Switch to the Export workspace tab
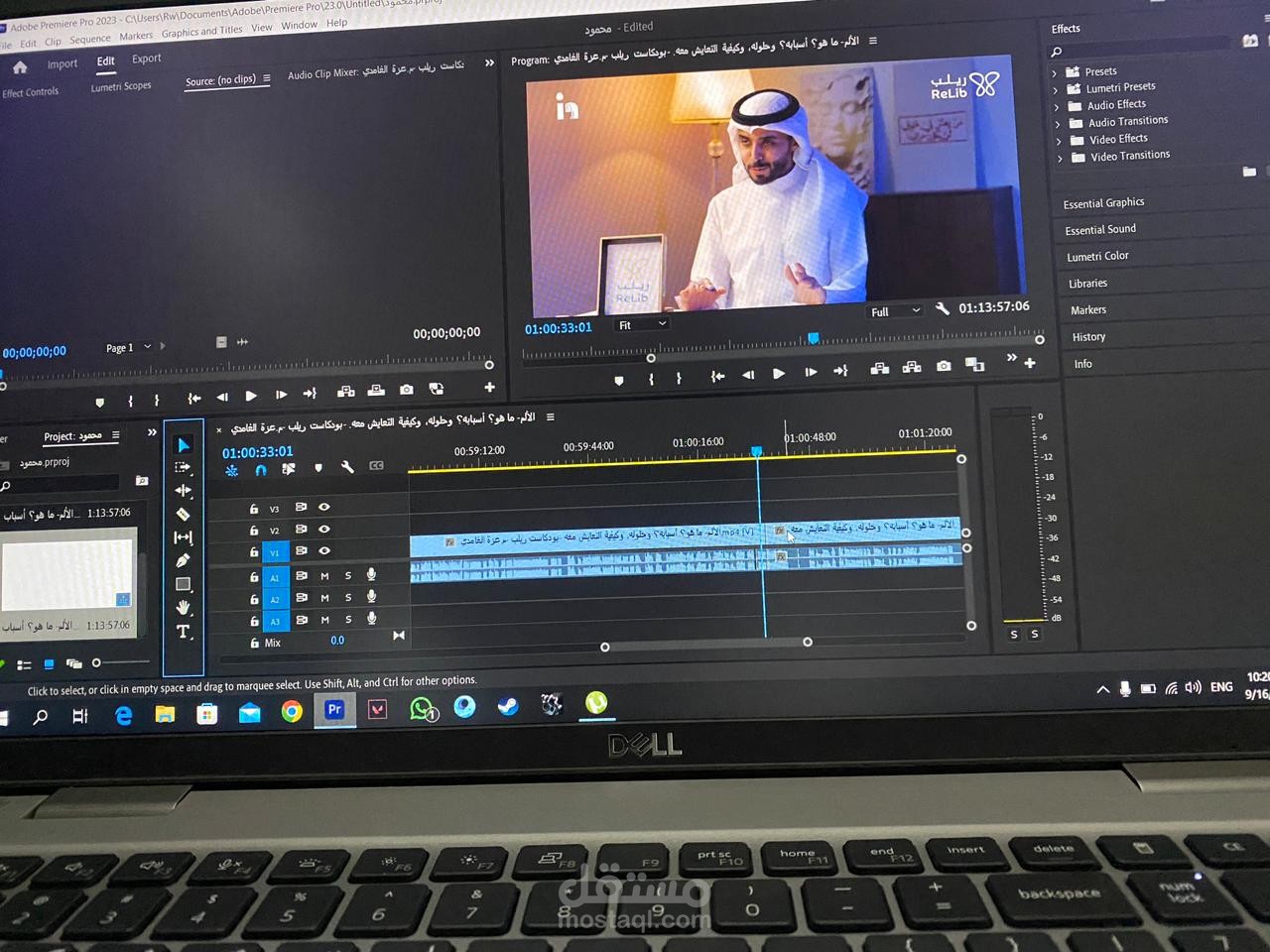 coord(147,59)
